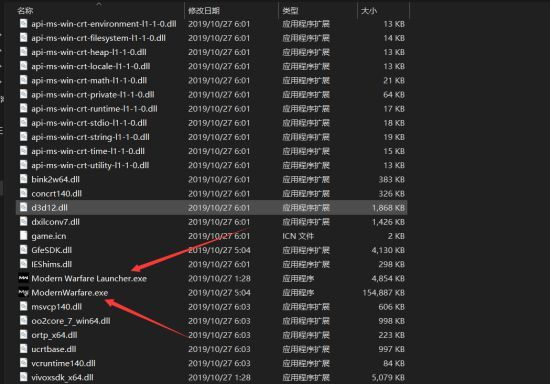Select the api-ms-win-crt-environment-l1-1-0.dll file name
Viewport: 550px width, 384px height.
(104, 24)
